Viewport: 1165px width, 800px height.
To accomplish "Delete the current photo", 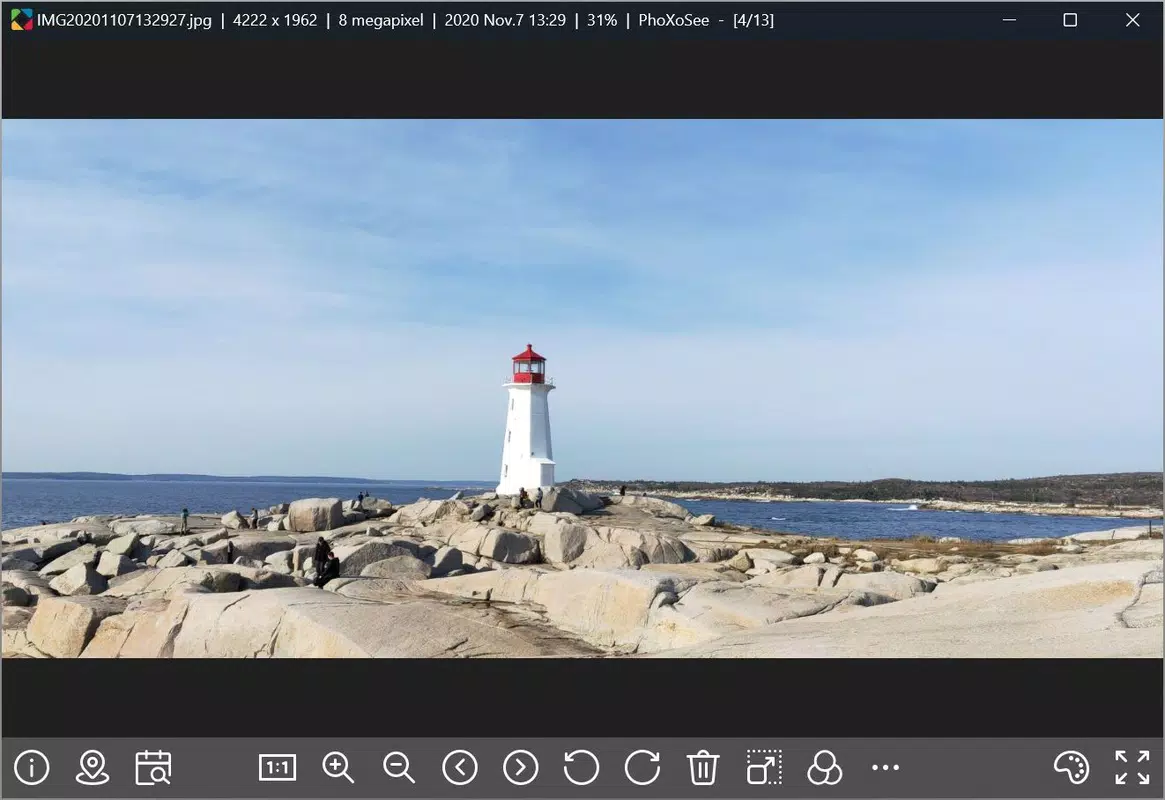I will point(703,767).
